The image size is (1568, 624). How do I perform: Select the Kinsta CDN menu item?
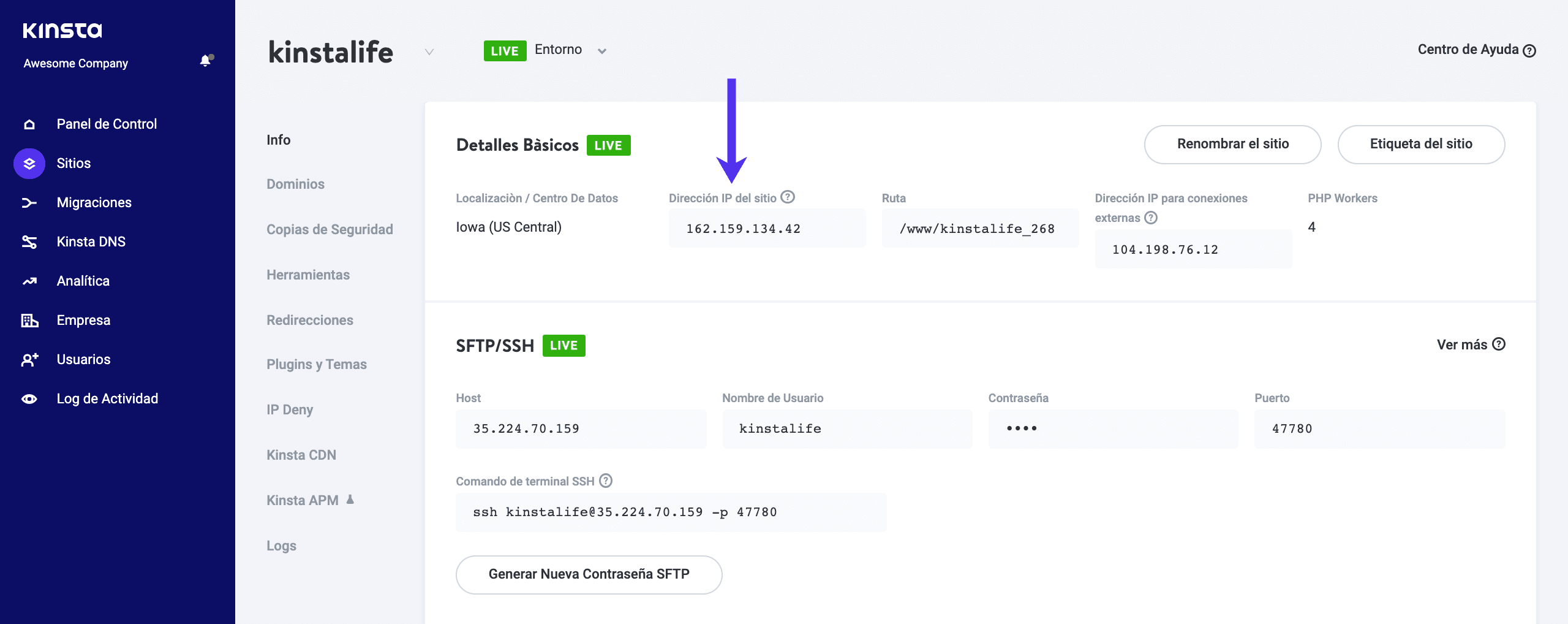click(301, 455)
